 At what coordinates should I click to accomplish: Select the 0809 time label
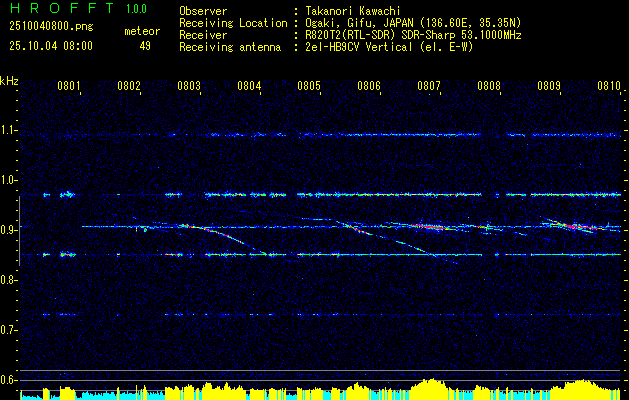(548, 86)
